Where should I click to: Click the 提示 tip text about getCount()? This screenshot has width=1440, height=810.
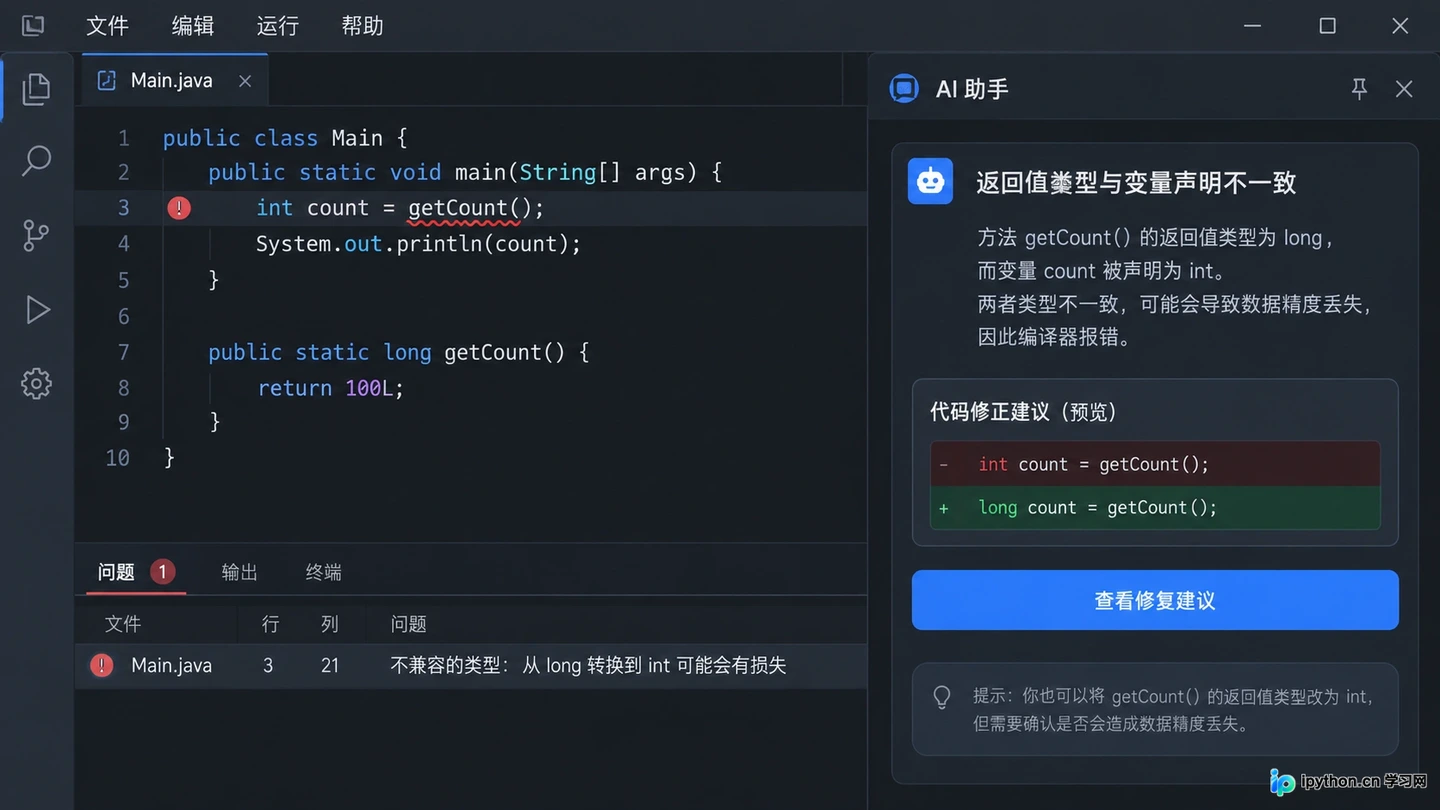point(1174,710)
